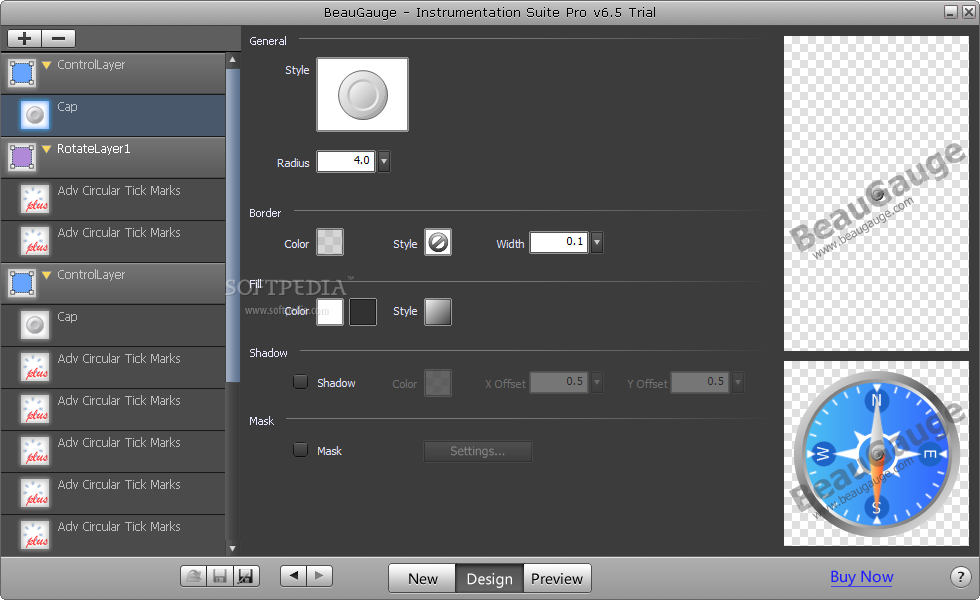Click the plus button to add a layer
The height and width of the screenshot is (600, 980).
24,39
